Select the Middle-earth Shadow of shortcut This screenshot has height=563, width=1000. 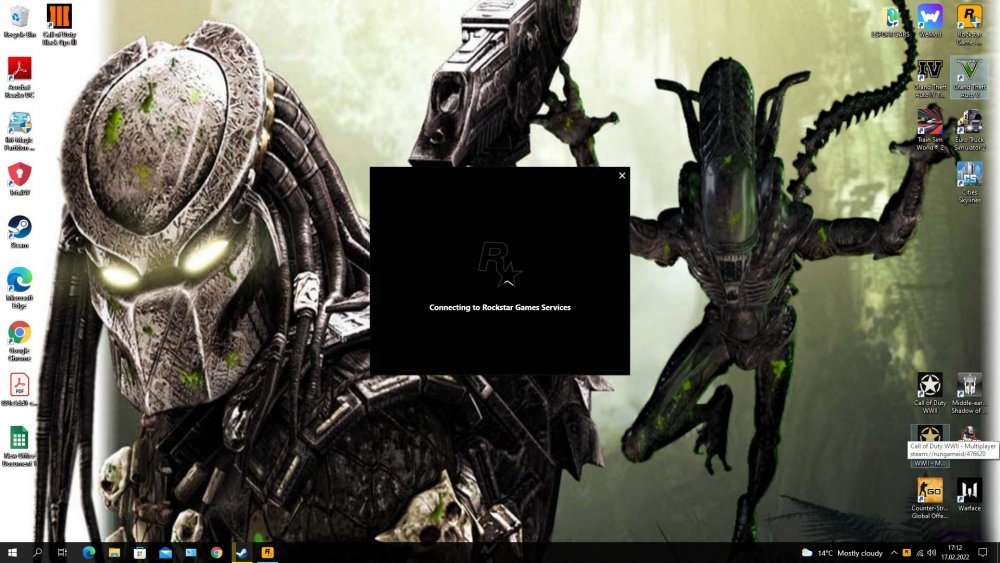[x=969, y=394]
